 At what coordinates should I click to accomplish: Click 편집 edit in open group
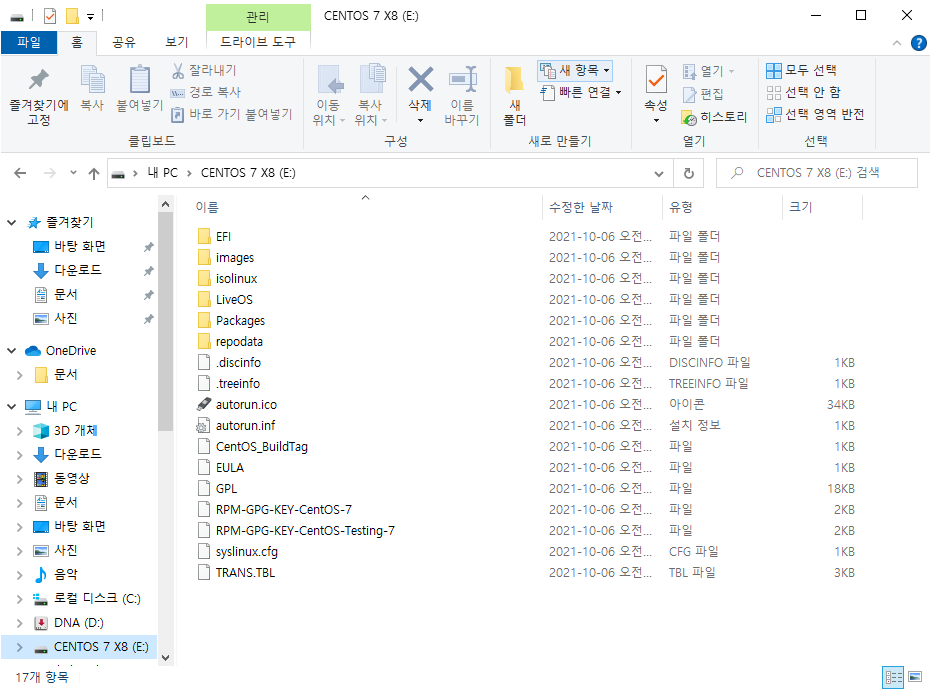point(704,94)
